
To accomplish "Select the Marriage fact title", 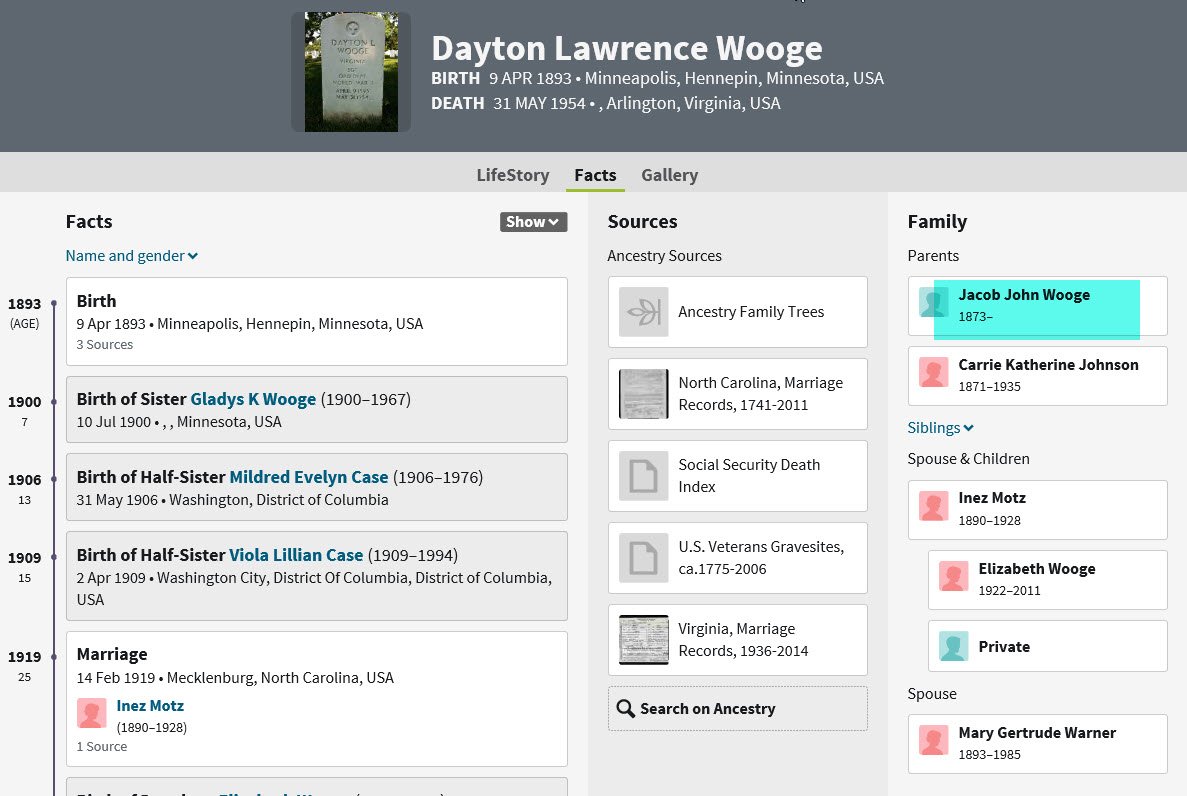I will pyautogui.click(x=112, y=654).
